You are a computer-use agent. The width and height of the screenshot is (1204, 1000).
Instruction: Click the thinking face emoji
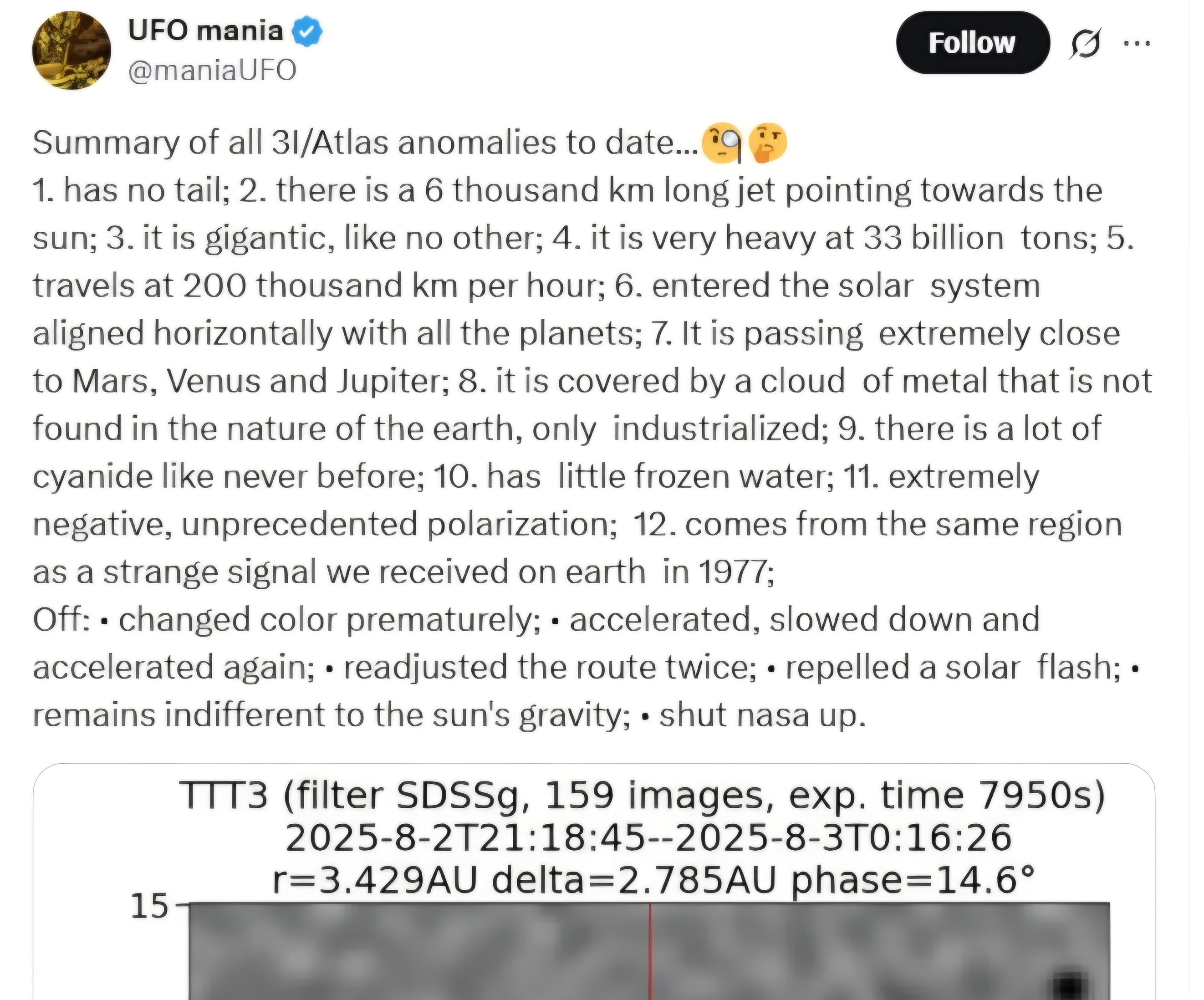768,143
